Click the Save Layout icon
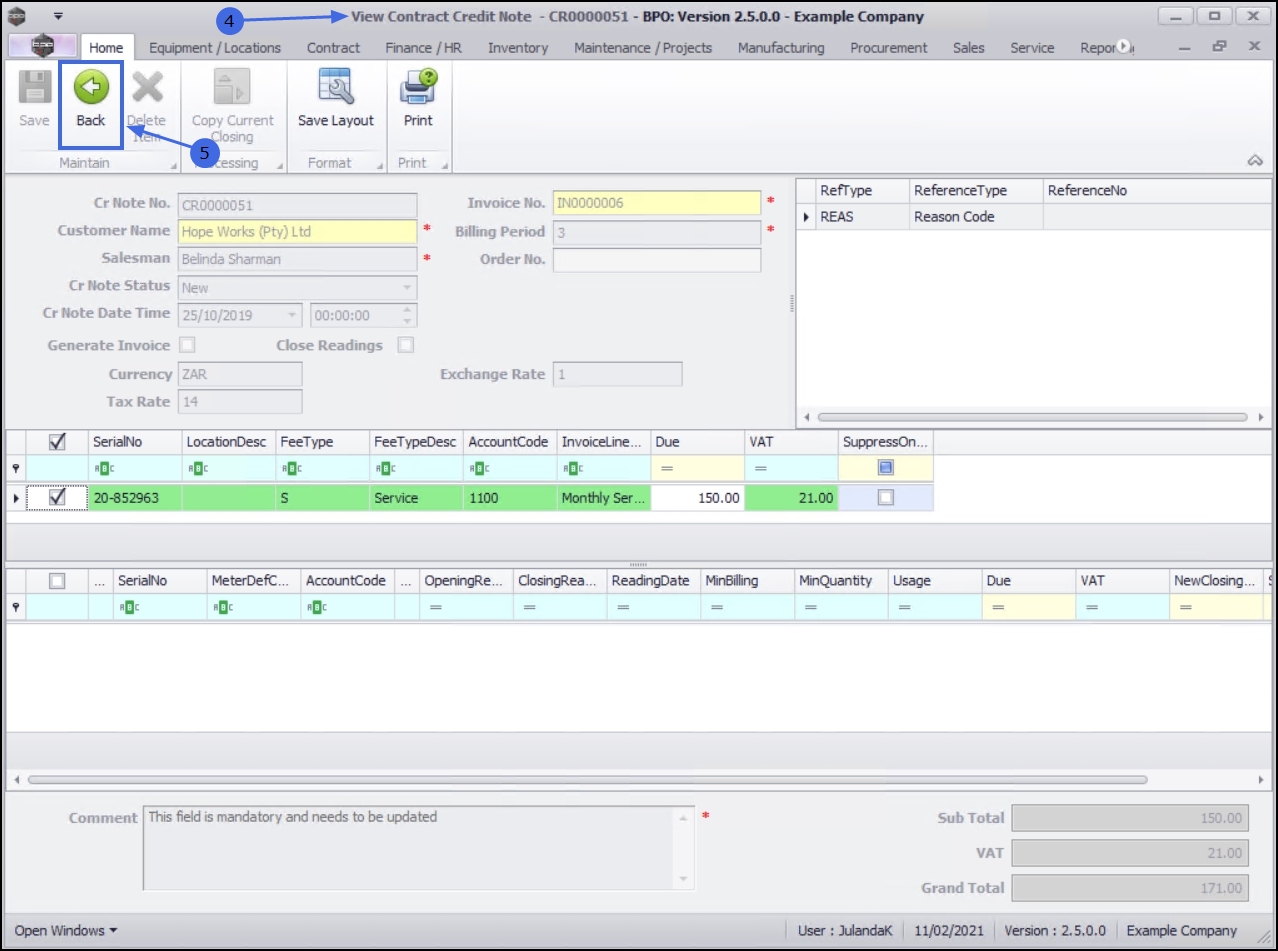Image resolution: width=1278 pixels, height=951 pixels. [x=336, y=88]
